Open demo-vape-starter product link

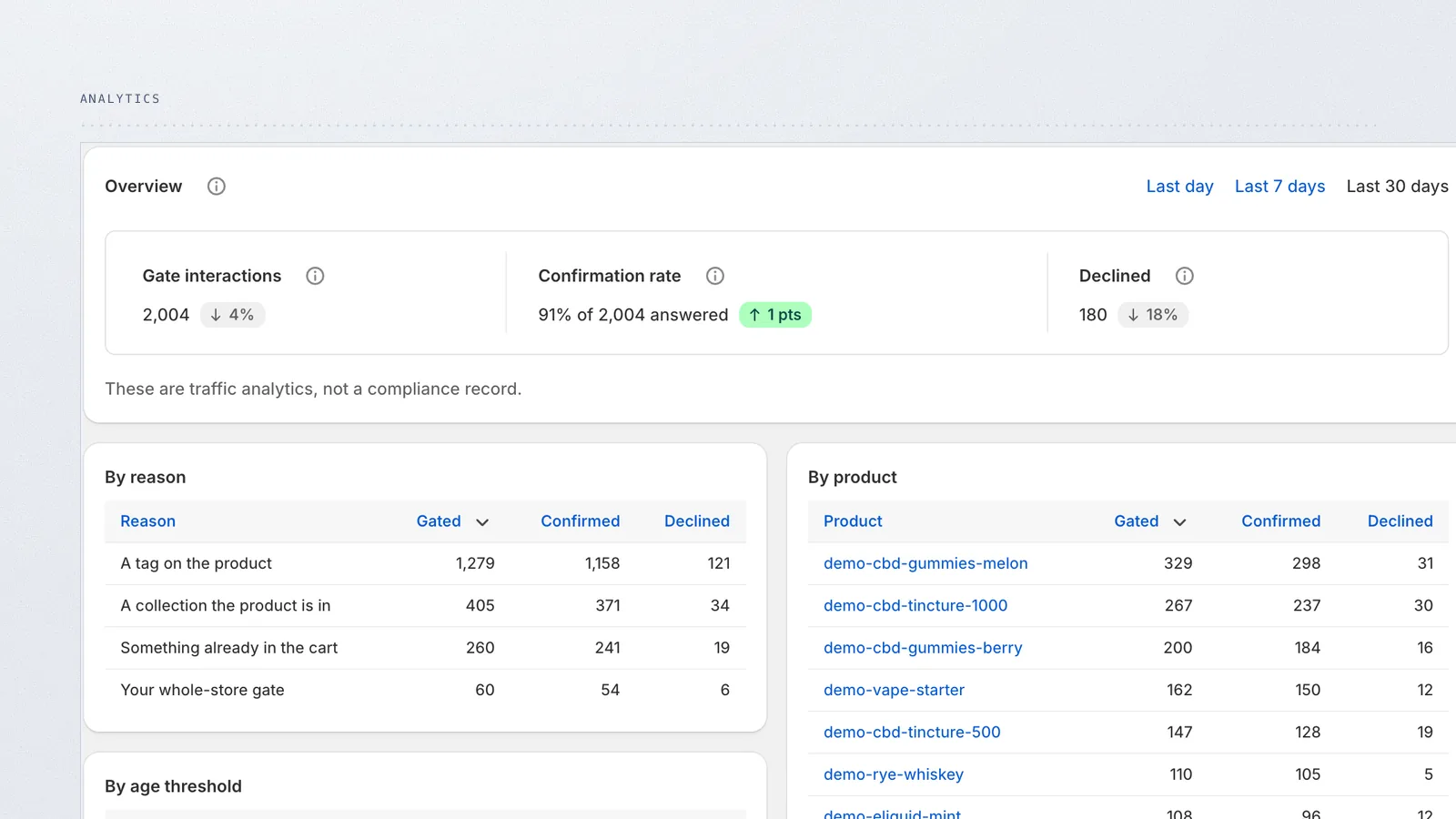click(894, 690)
